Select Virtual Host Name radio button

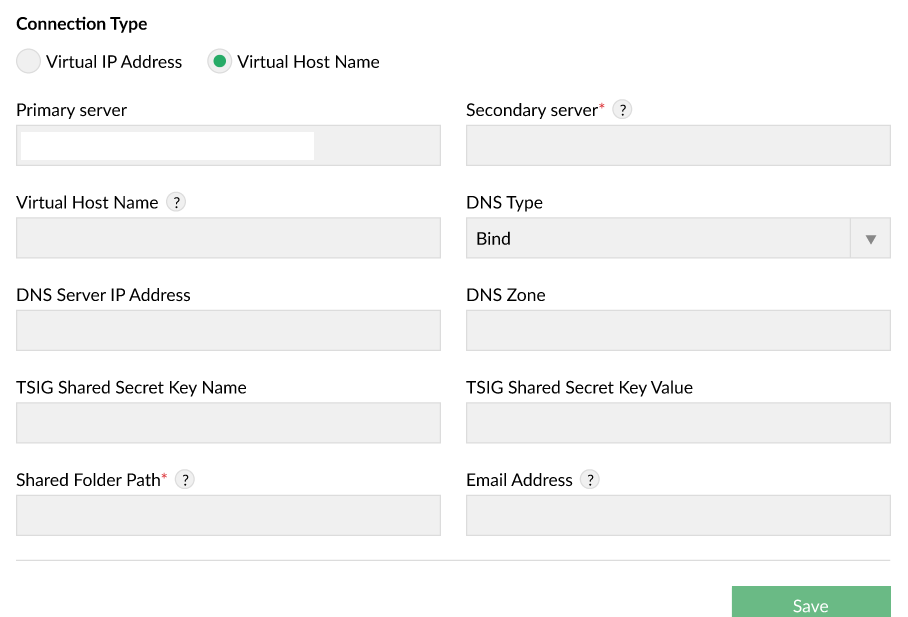point(219,61)
